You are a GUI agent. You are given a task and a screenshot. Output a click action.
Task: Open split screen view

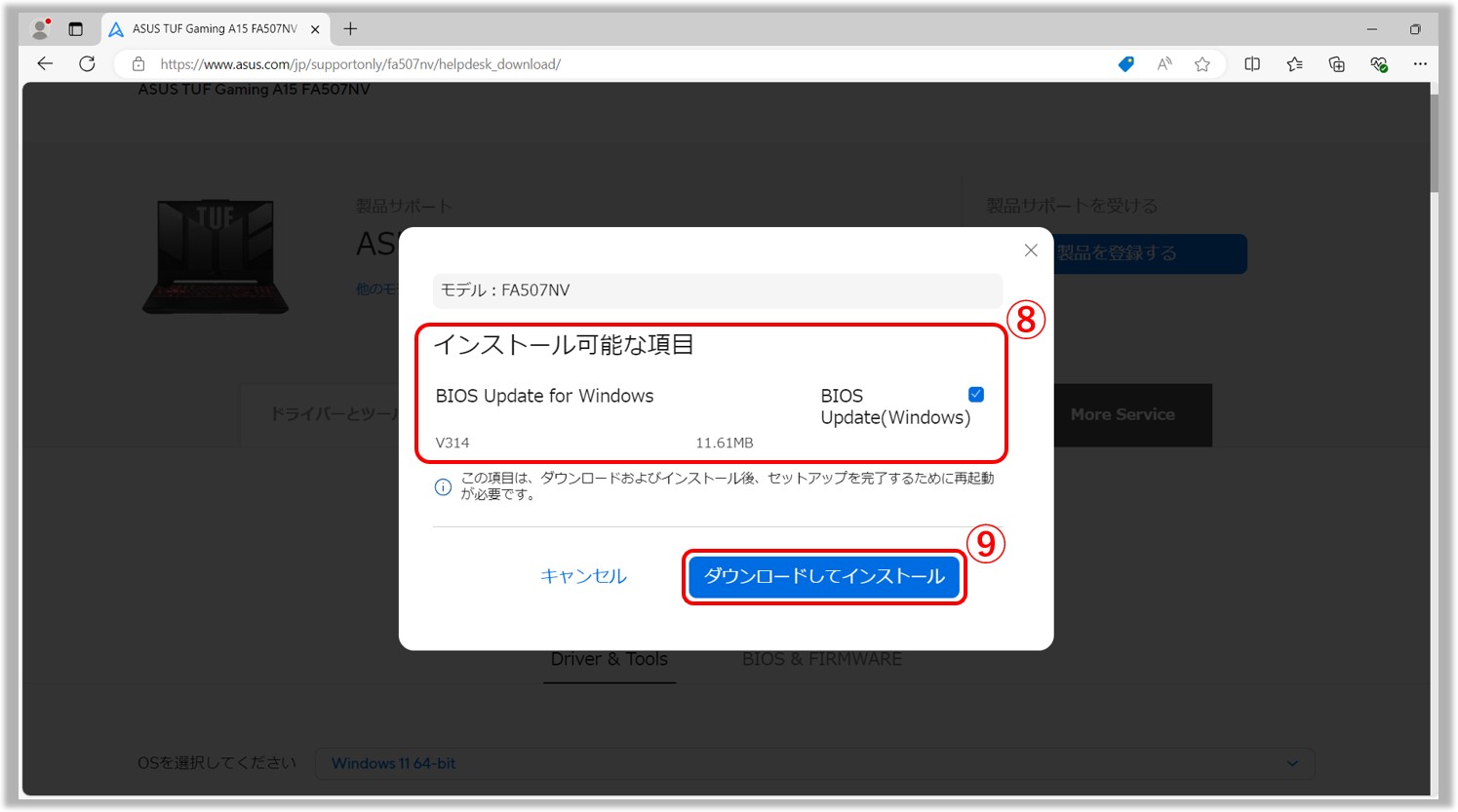click(x=1252, y=64)
